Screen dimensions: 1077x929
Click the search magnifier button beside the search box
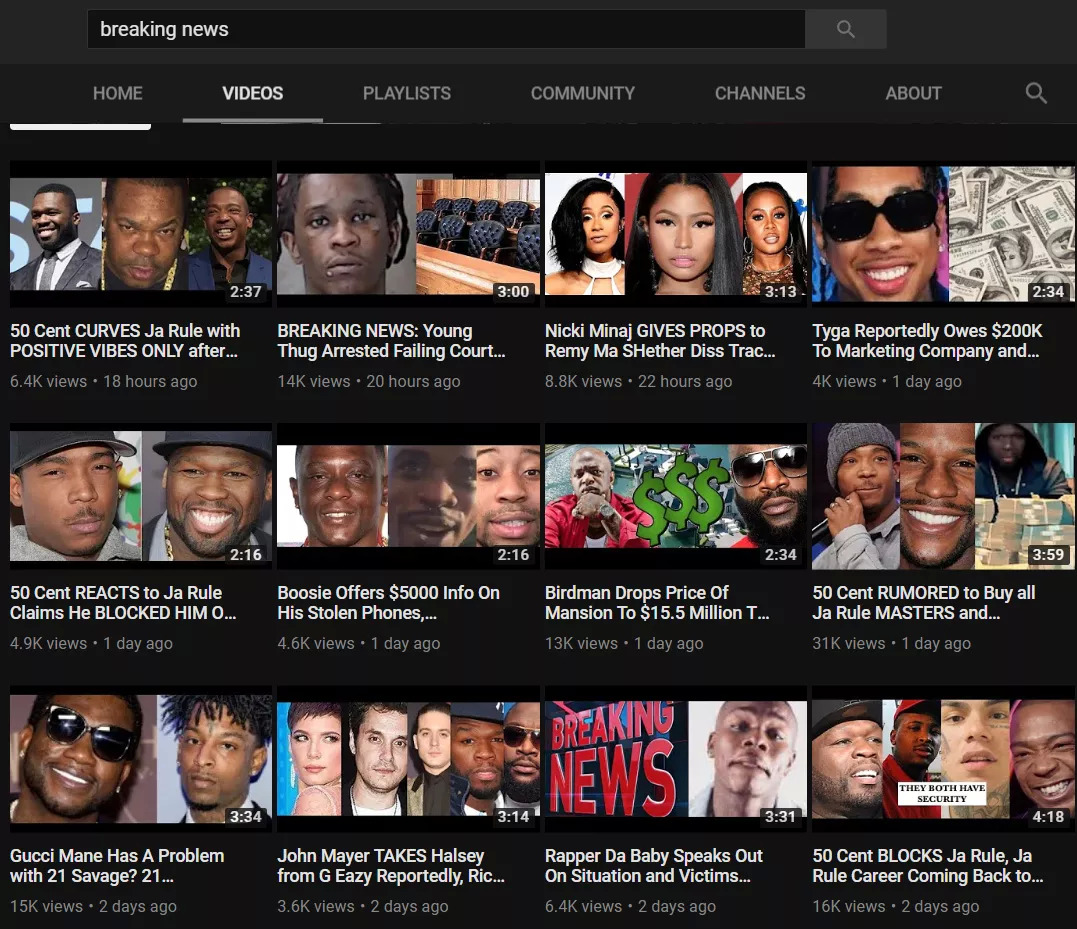845,30
